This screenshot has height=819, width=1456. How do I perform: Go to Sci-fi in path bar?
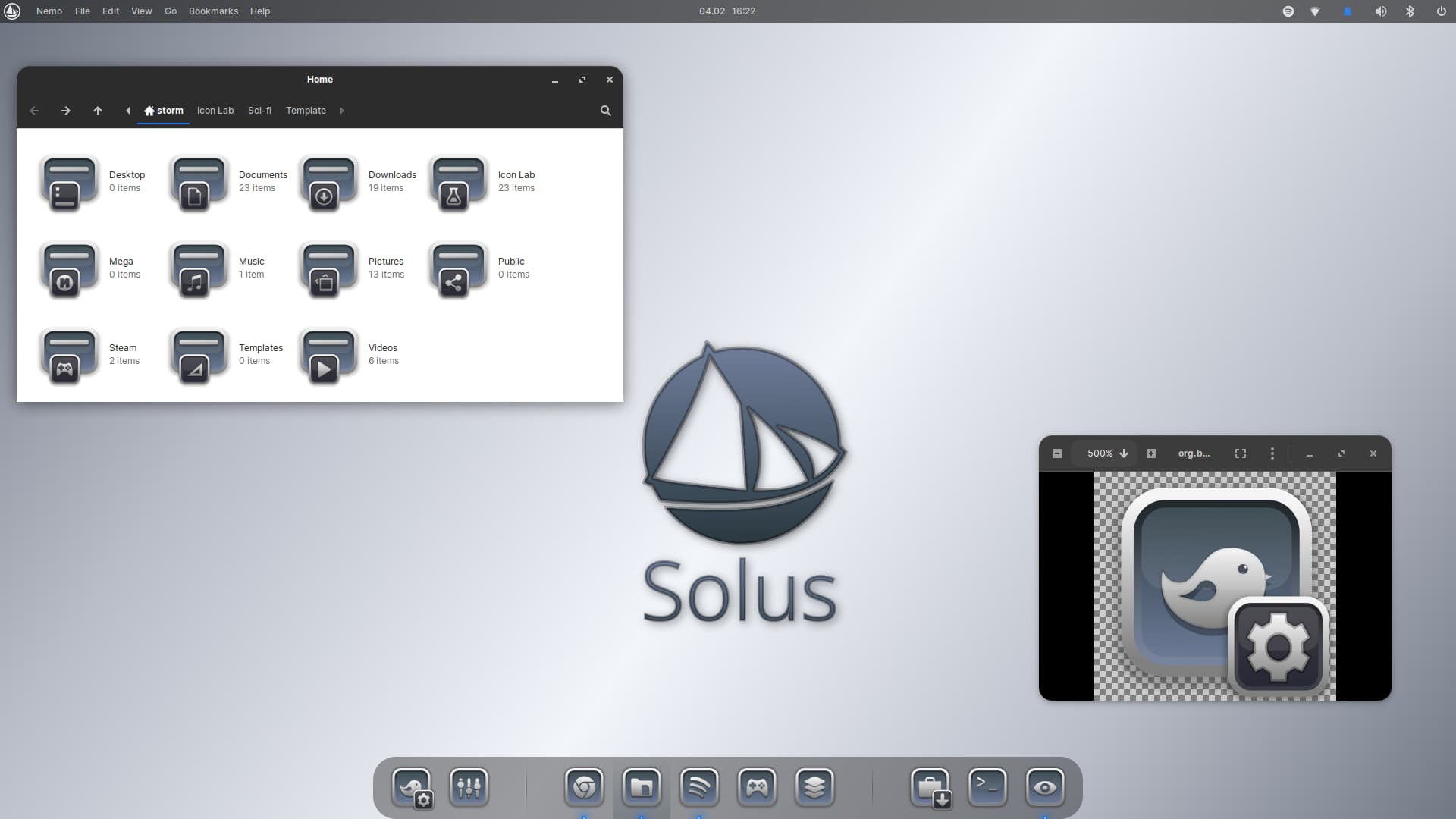pos(259,111)
